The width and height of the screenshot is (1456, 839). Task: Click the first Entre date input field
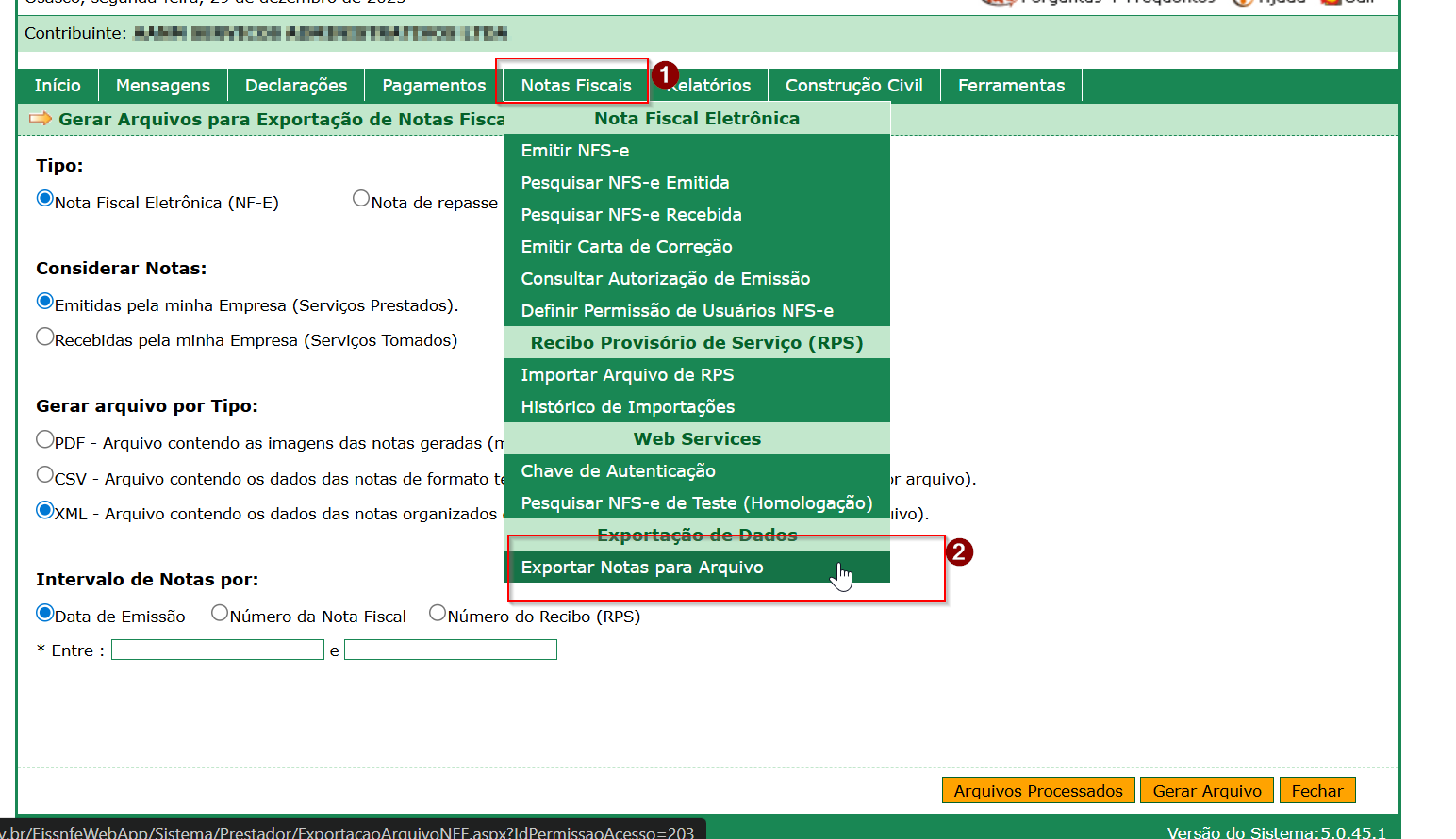218,650
